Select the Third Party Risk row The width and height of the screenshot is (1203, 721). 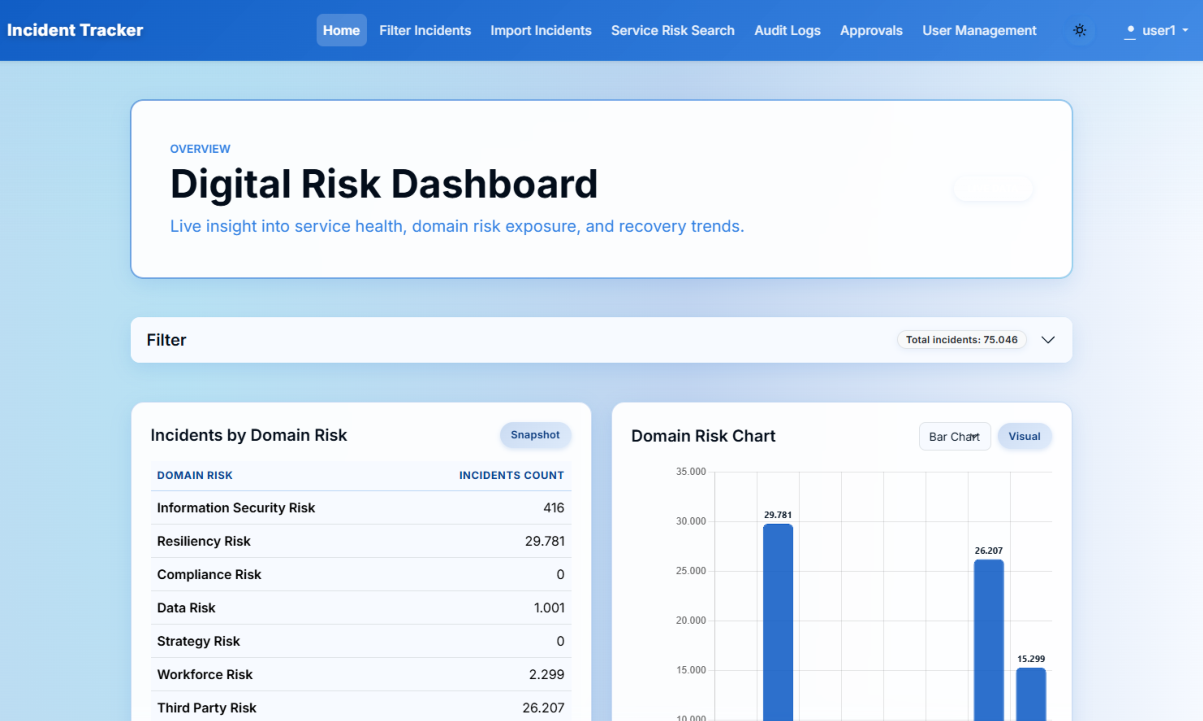point(361,707)
